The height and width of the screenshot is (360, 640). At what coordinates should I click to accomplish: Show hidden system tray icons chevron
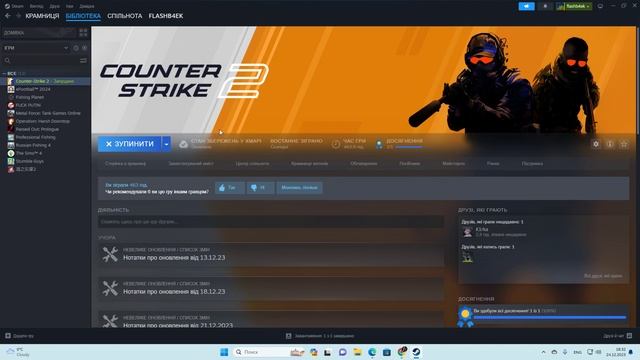[x=543, y=352]
